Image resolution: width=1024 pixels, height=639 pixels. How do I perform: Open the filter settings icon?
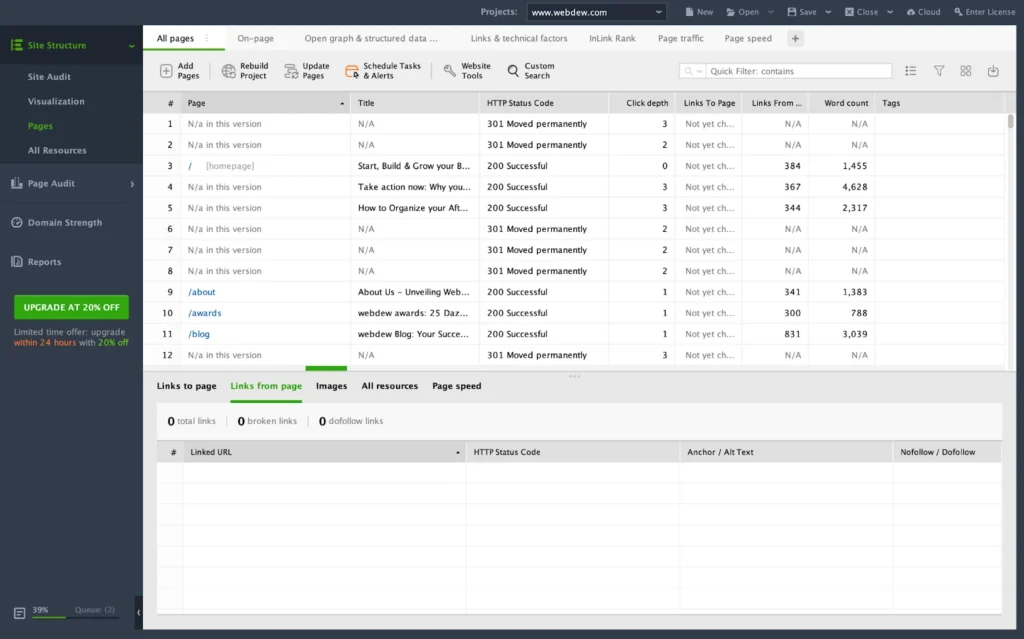click(x=938, y=71)
